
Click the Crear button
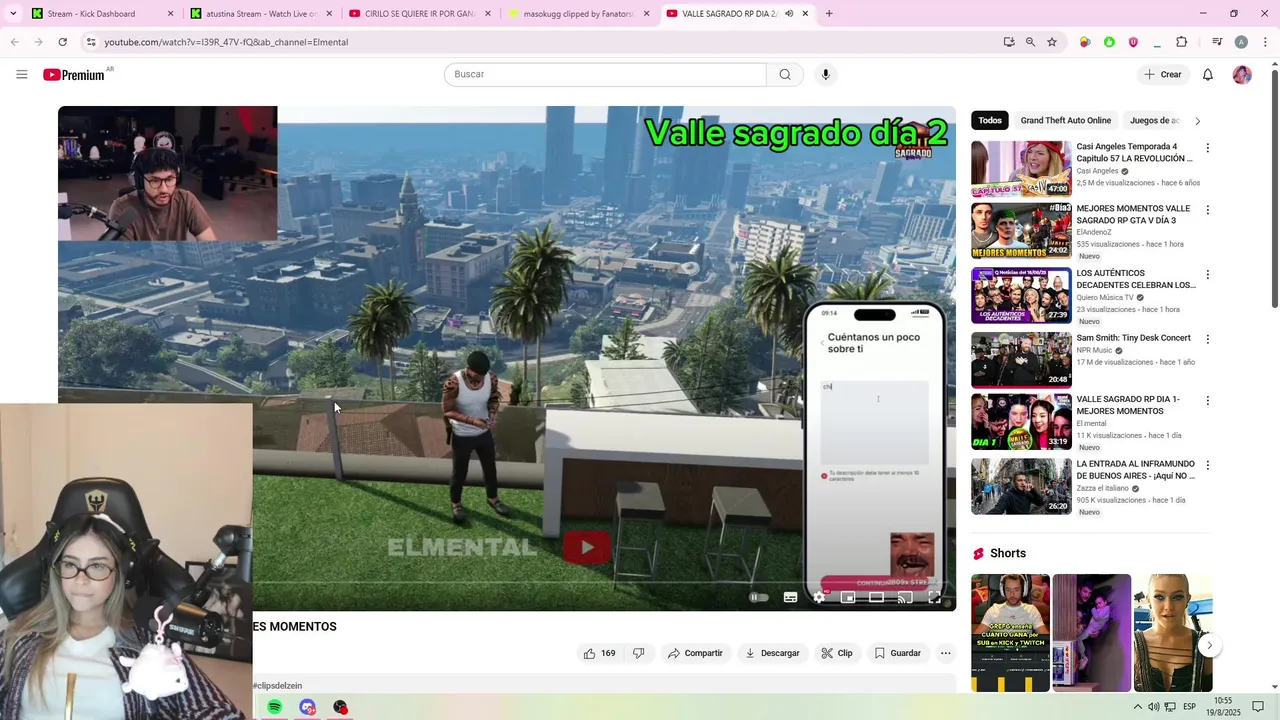[x=1163, y=74]
